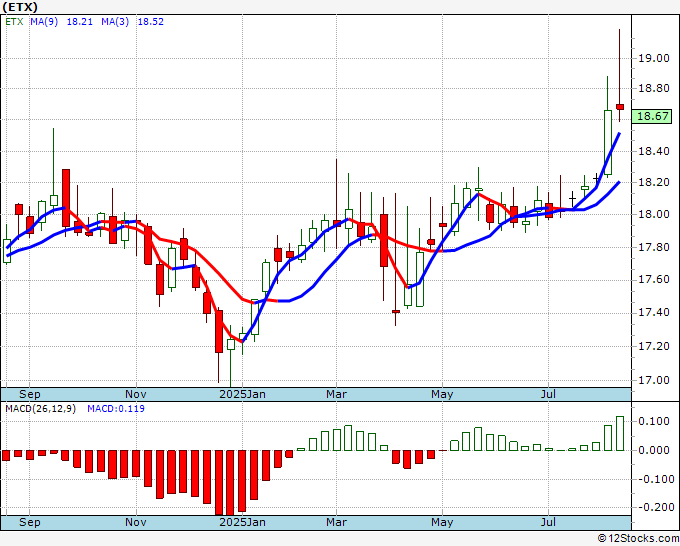Click the MACD(26,12,9) indicator label
680x546 pixels.
tap(40, 409)
